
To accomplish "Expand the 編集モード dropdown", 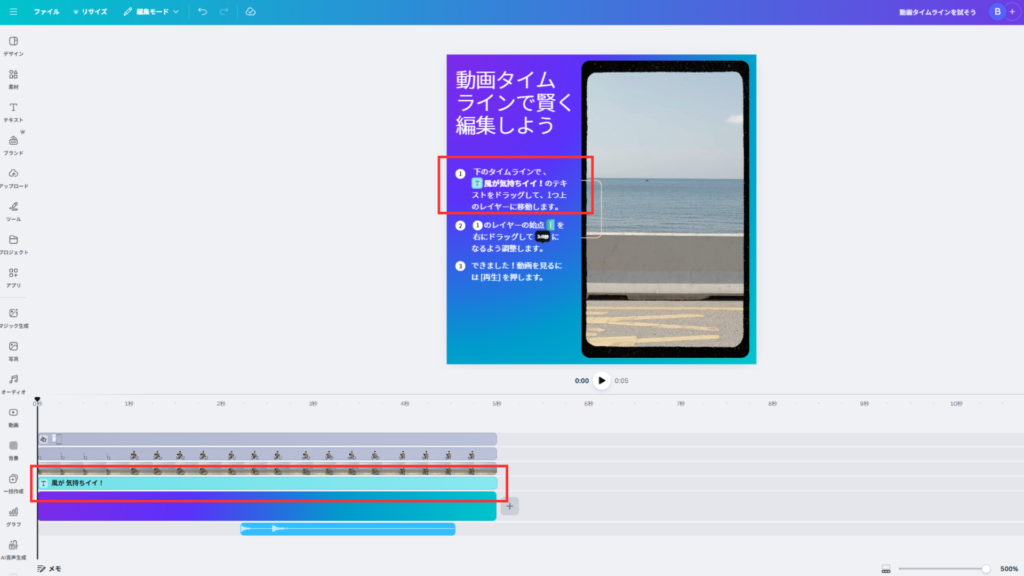I will [151, 11].
